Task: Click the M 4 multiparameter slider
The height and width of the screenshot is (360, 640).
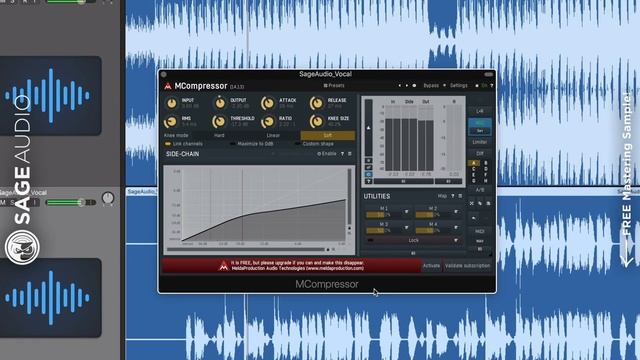Action: pos(433,230)
